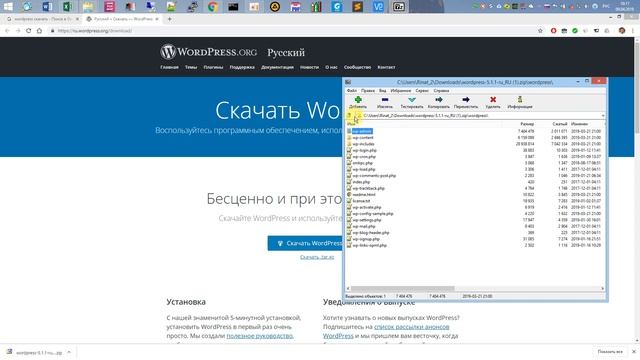Select the wp-activate.php file
Image resolution: width=640 pixels, height=360 pixels.
(367, 207)
